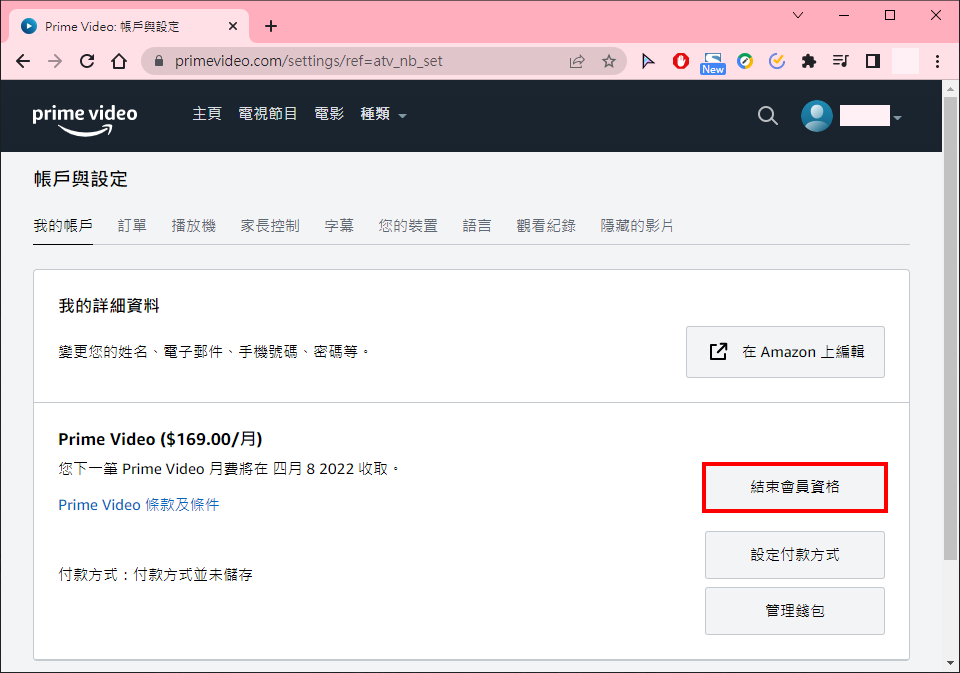Open the 隱藏的影片 tab

pos(637,226)
